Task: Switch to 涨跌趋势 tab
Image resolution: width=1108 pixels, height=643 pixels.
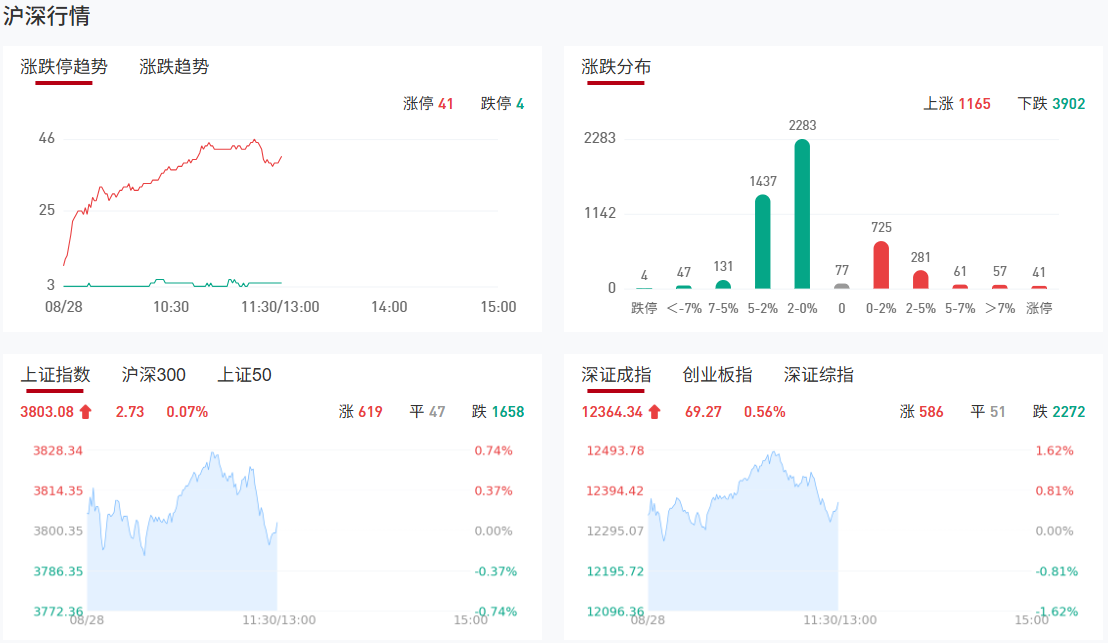Action: pyautogui.click(x=174, y=67)
